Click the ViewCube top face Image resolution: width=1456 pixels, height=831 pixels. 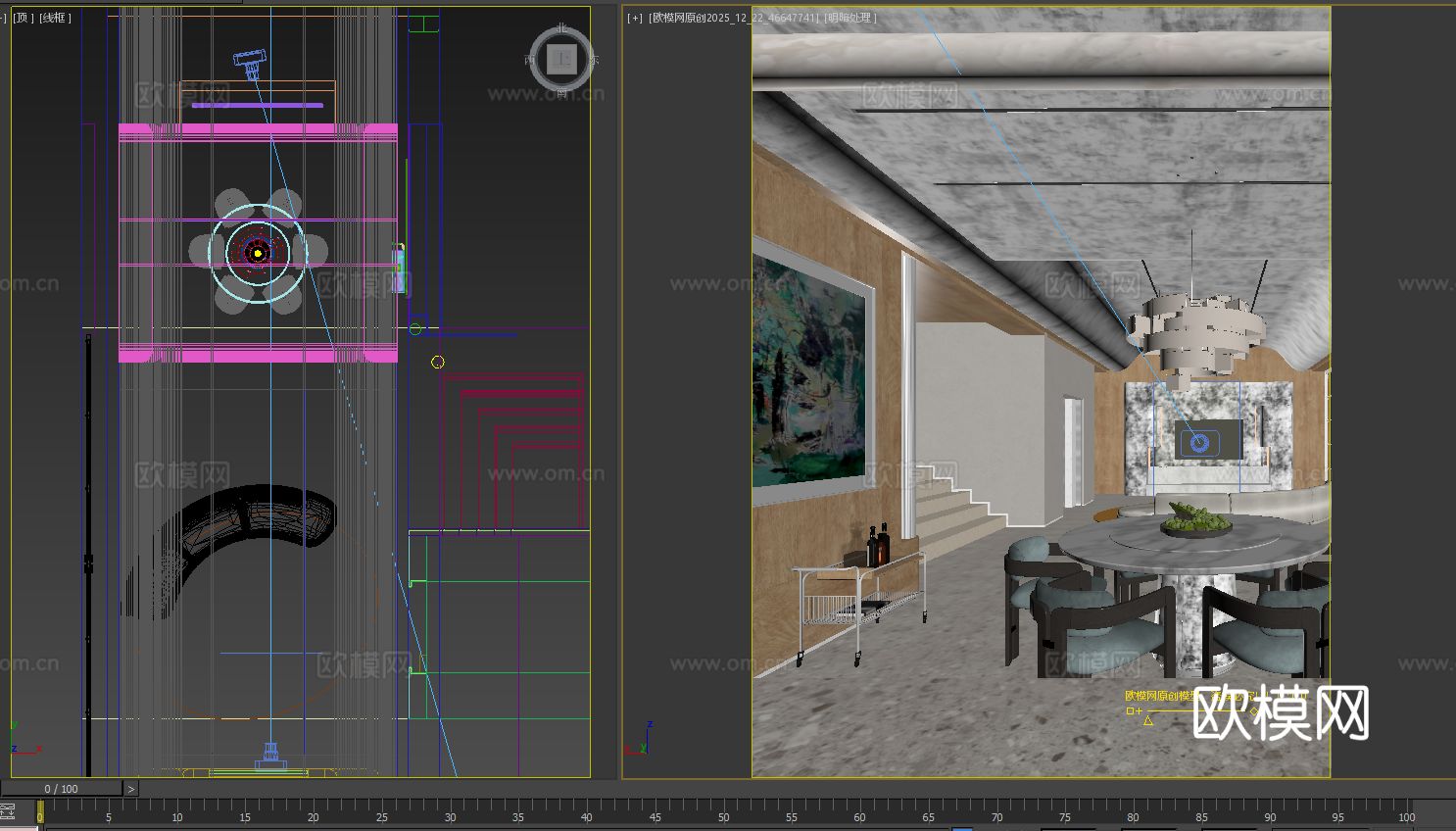pyautogui.click(x=561, y=60)
